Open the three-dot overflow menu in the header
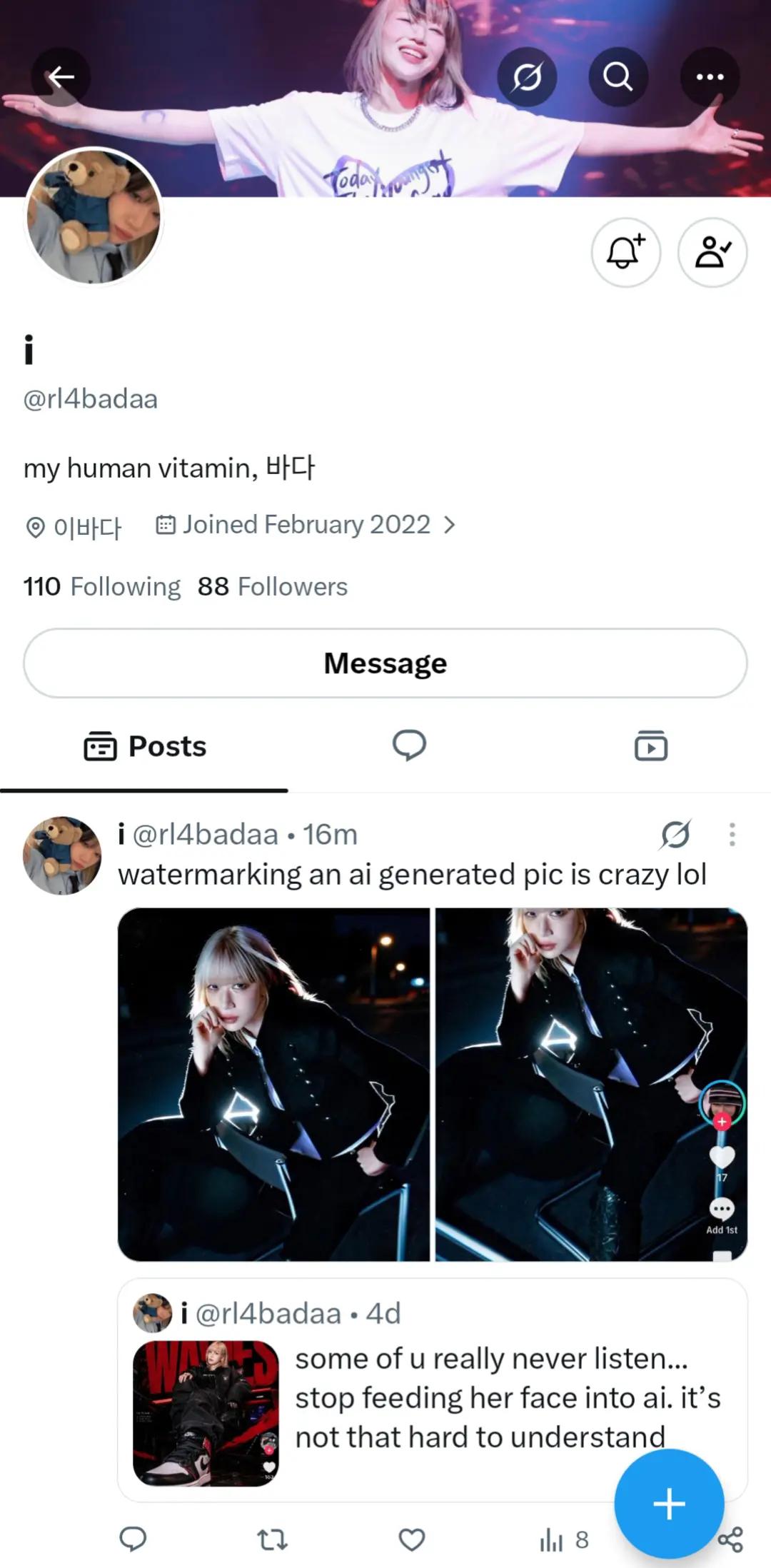This screenshot has width=771, height=1568. tap(710, 76)
